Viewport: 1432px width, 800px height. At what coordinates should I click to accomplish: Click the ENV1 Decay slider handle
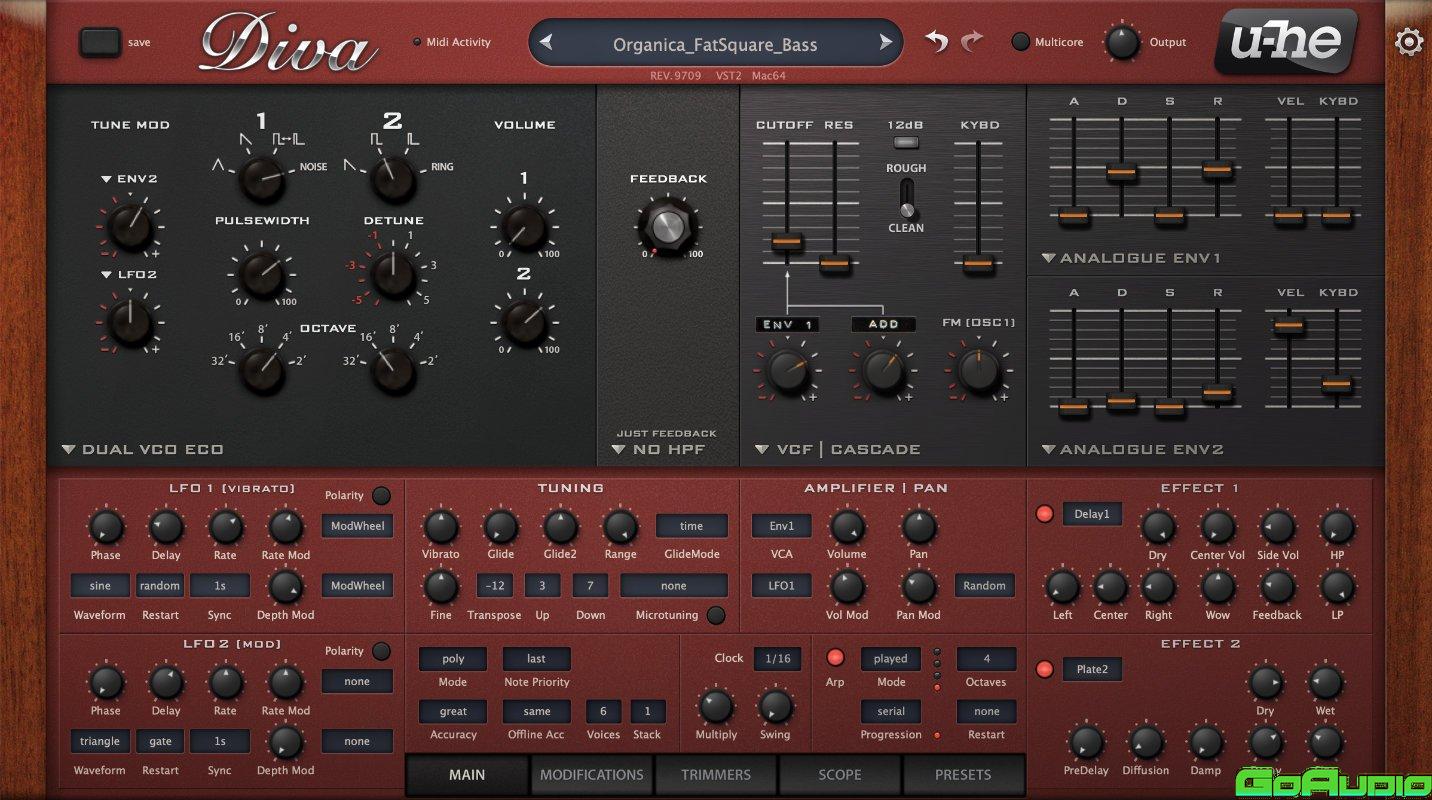(x=1122, y=173)
